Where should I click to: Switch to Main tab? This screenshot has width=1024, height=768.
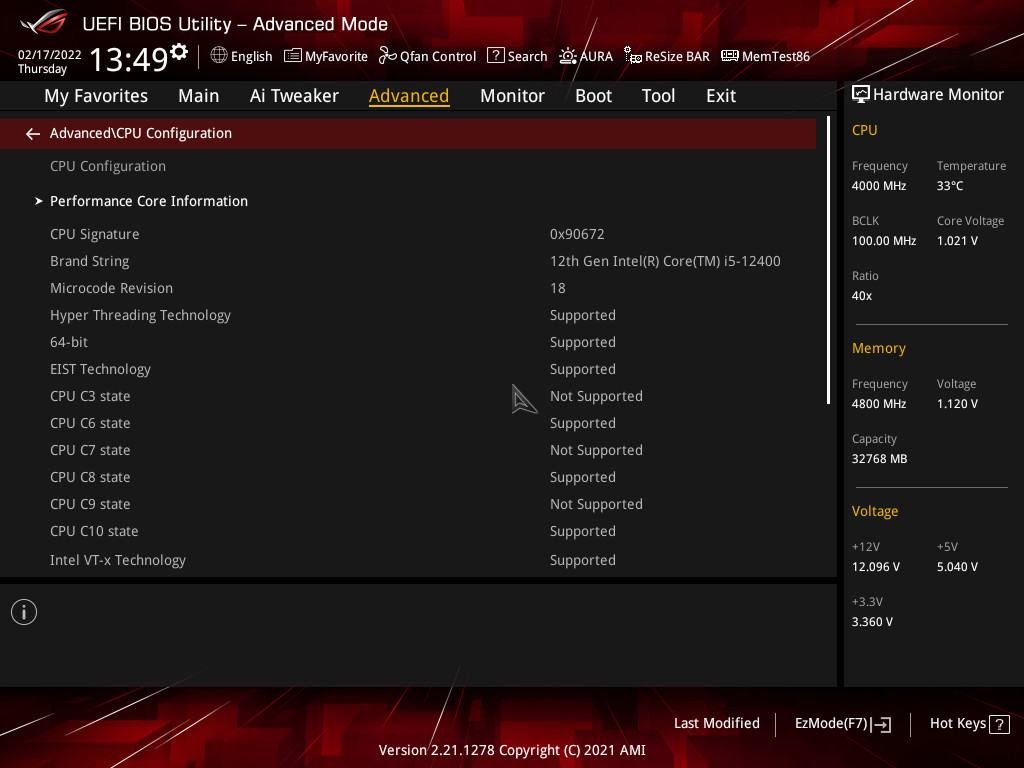pyautogui.click(x=199, y=96)
